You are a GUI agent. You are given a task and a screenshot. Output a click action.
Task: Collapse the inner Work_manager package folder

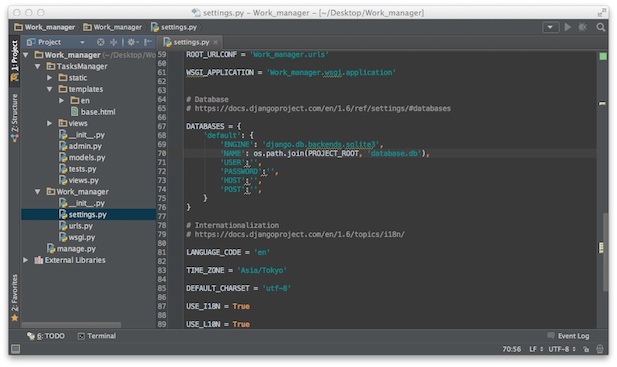38,192
